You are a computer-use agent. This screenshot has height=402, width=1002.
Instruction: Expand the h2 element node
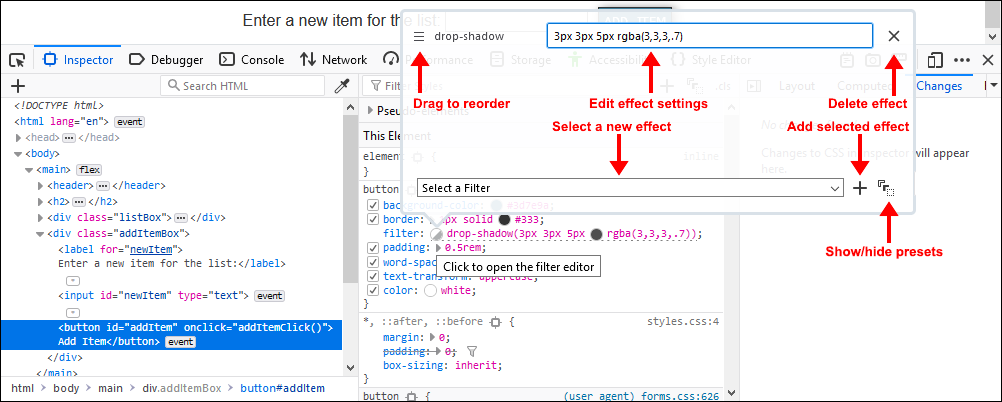41,201
